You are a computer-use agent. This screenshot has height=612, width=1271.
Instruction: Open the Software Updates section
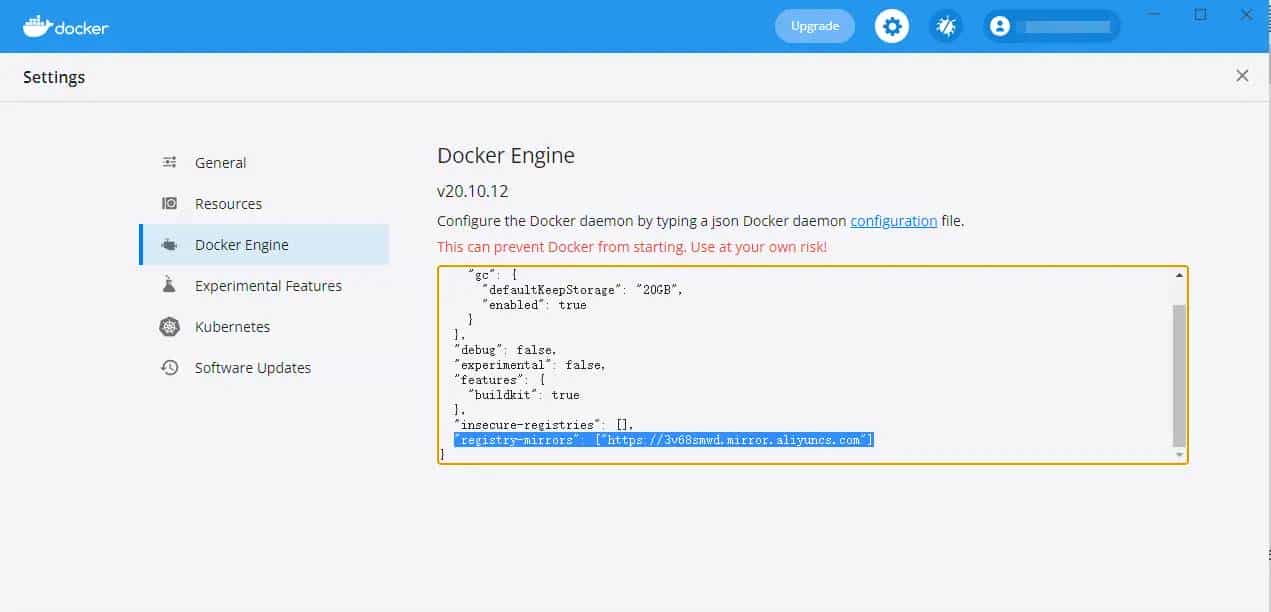[251, 367]
